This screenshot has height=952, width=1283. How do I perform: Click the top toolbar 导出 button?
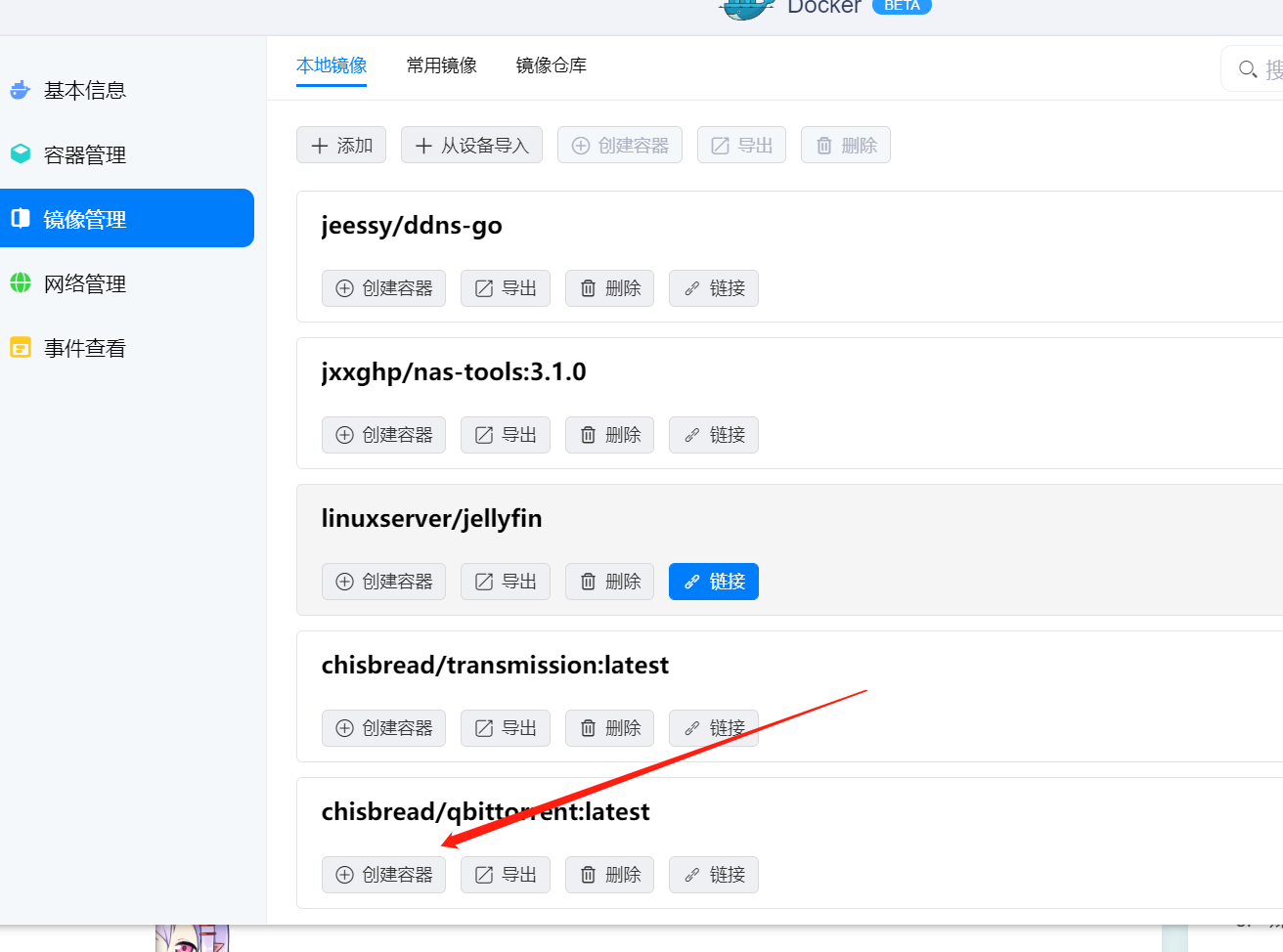pos(741,146)
